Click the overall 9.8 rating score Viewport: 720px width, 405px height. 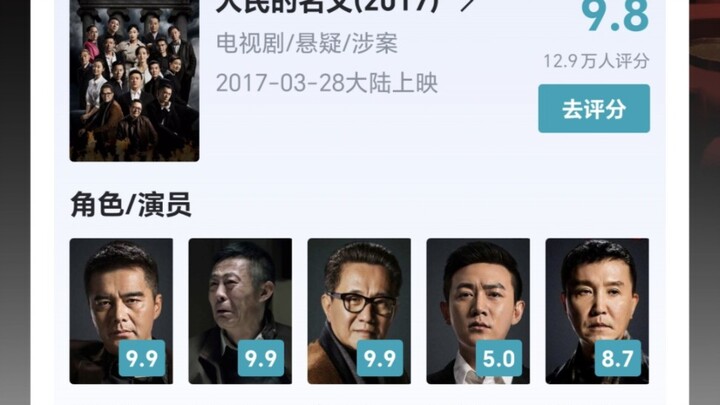tap(615, 15)
